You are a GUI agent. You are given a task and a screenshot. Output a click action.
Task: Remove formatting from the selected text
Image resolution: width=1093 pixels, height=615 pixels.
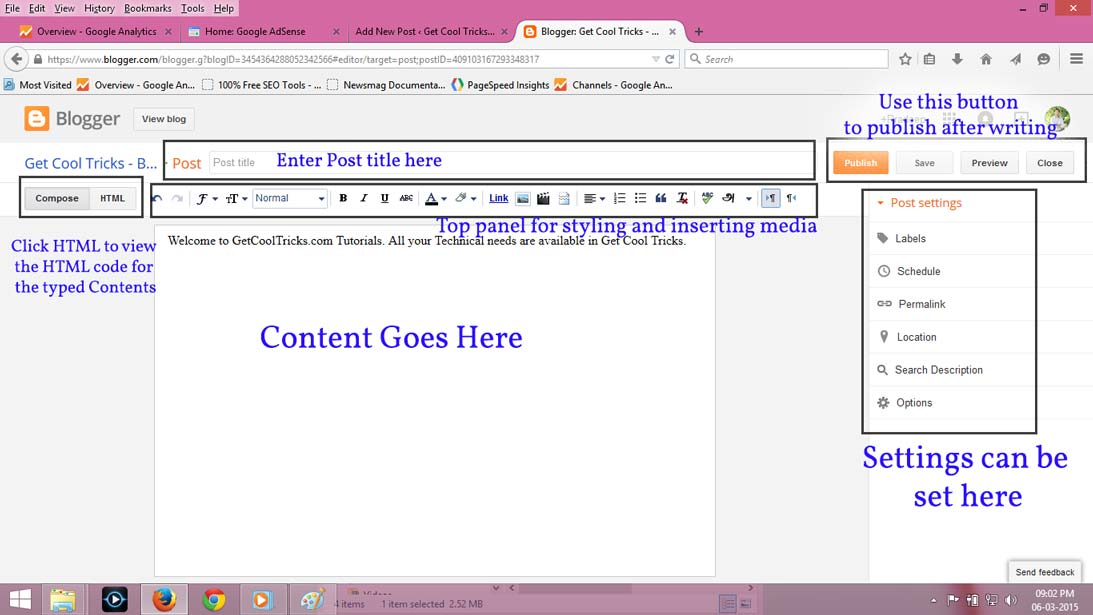coord(682,198)
